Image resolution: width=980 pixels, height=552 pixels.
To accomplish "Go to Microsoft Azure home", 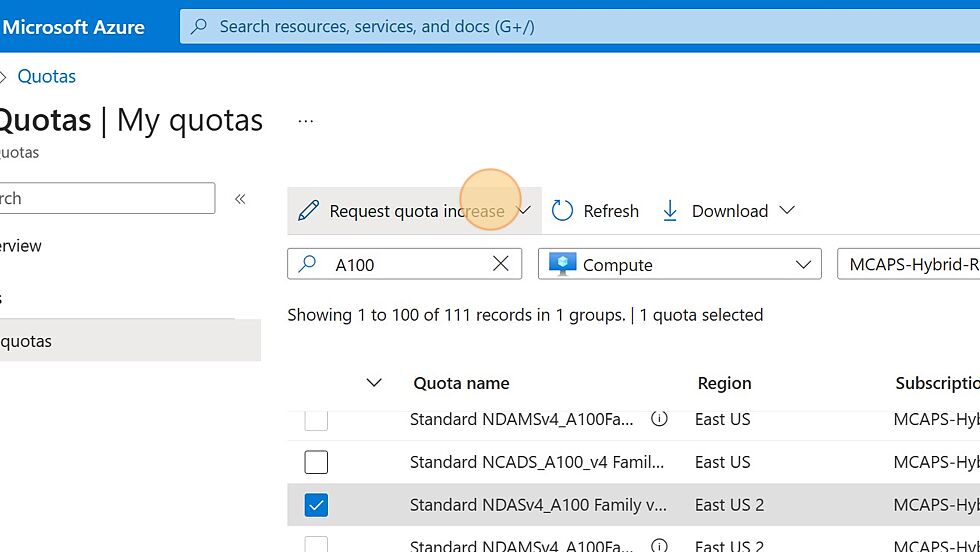I will (x=73, y=27).
